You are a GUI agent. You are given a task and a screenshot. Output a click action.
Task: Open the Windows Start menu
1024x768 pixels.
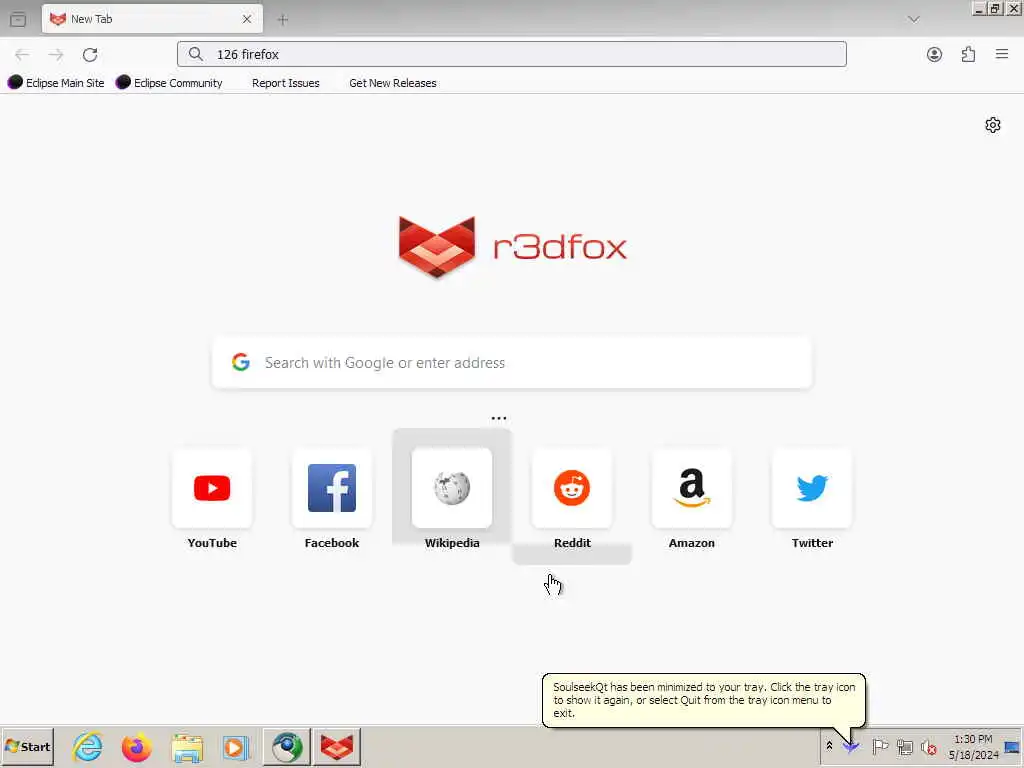pyautogui.click(x=27, y=746)
